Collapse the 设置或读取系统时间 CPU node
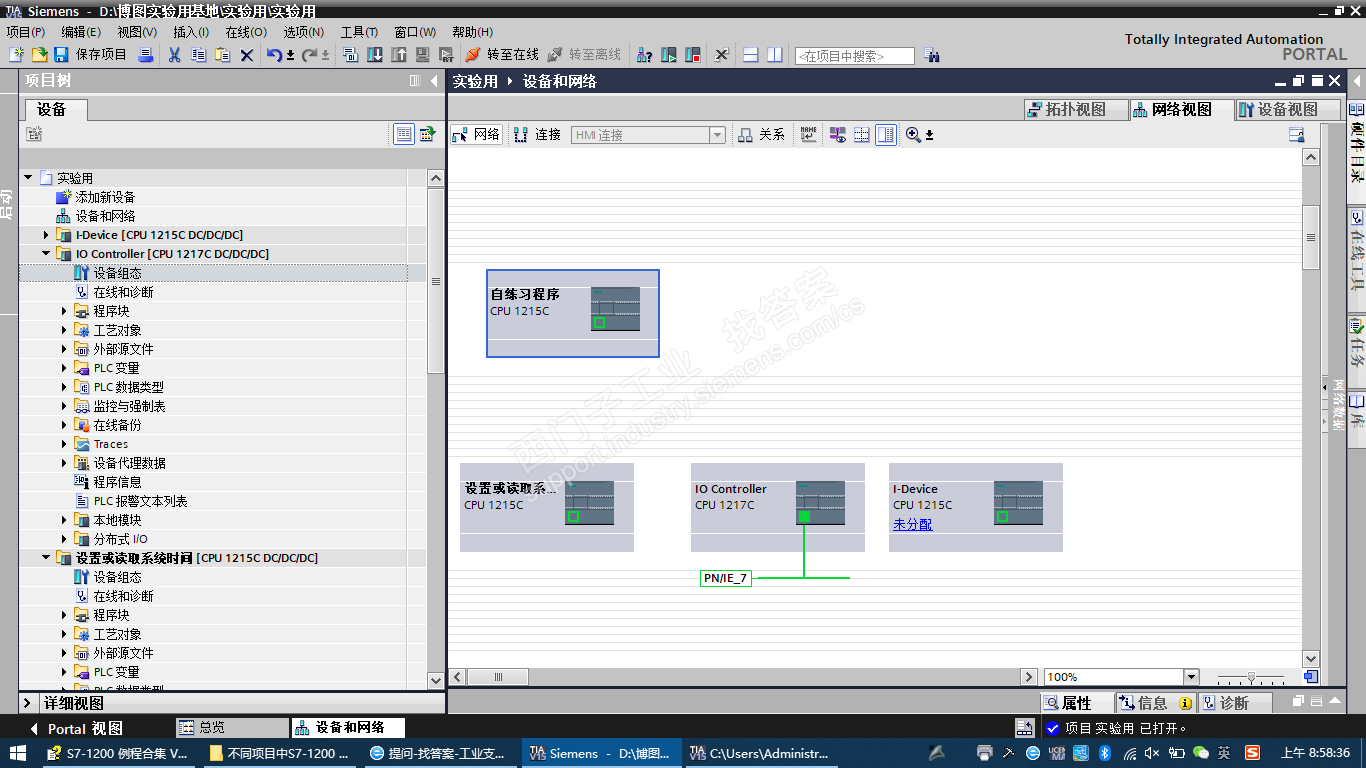The image size is (1366, 768). tap(46, 558)
